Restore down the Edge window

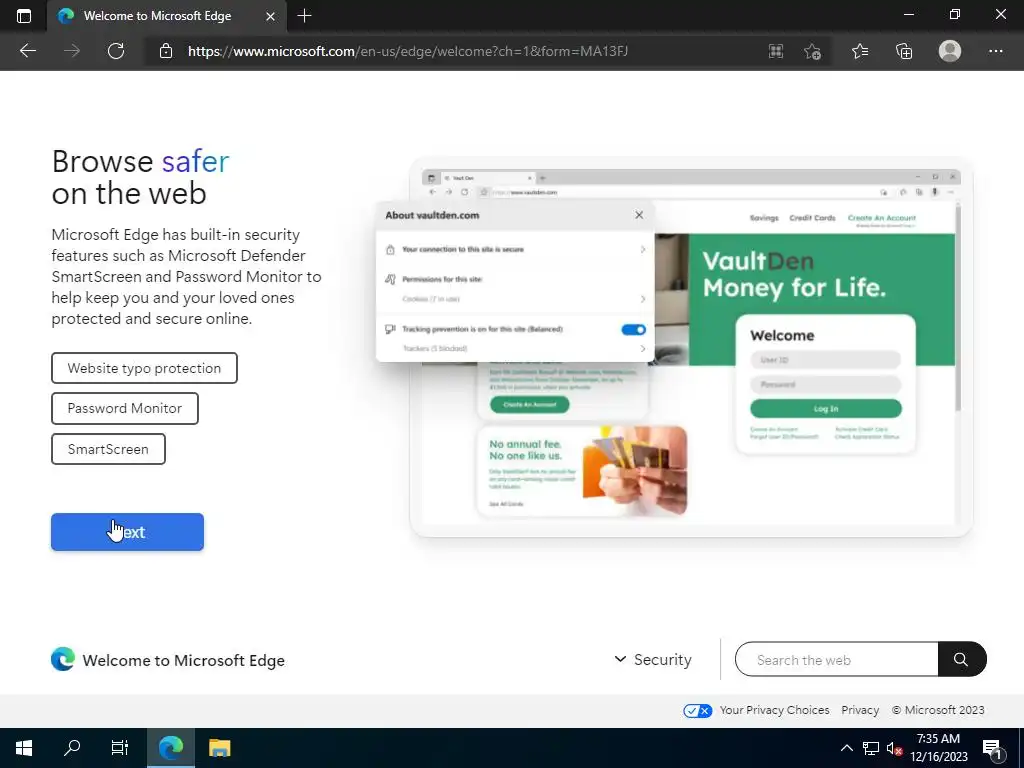[x=955, y=14]
